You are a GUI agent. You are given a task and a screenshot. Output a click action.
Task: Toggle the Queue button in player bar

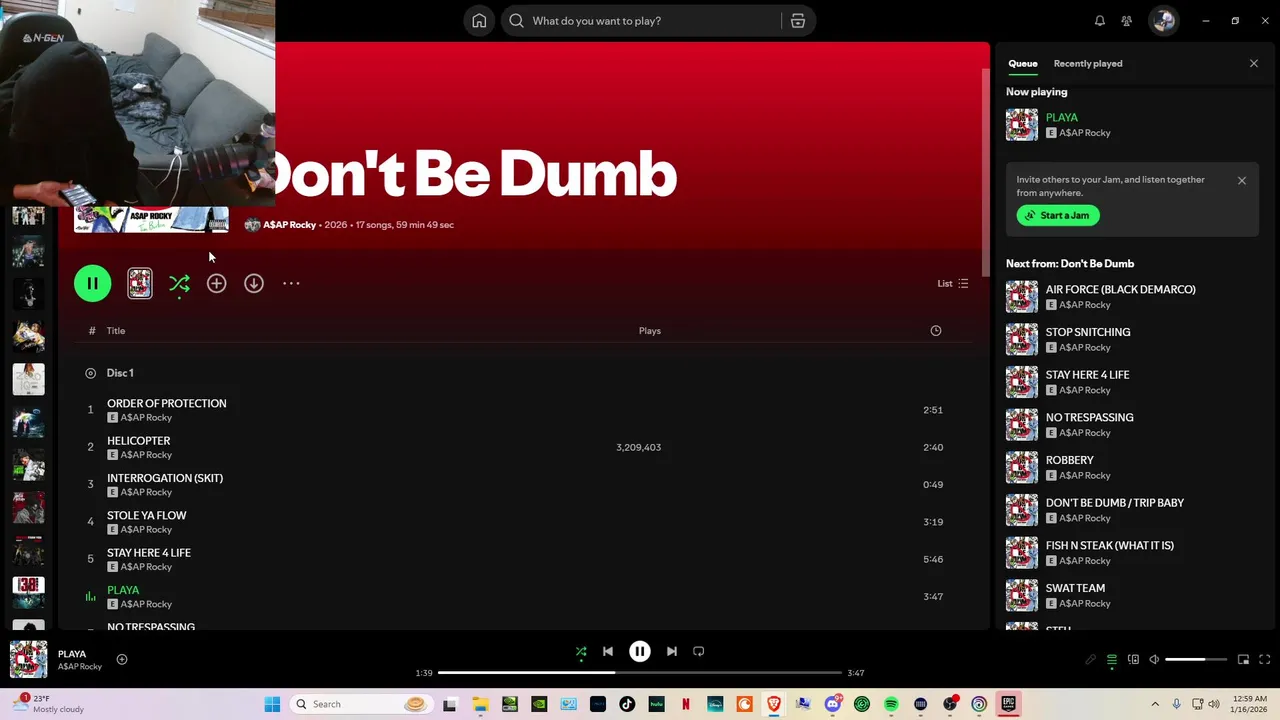tap(1112, 660)
